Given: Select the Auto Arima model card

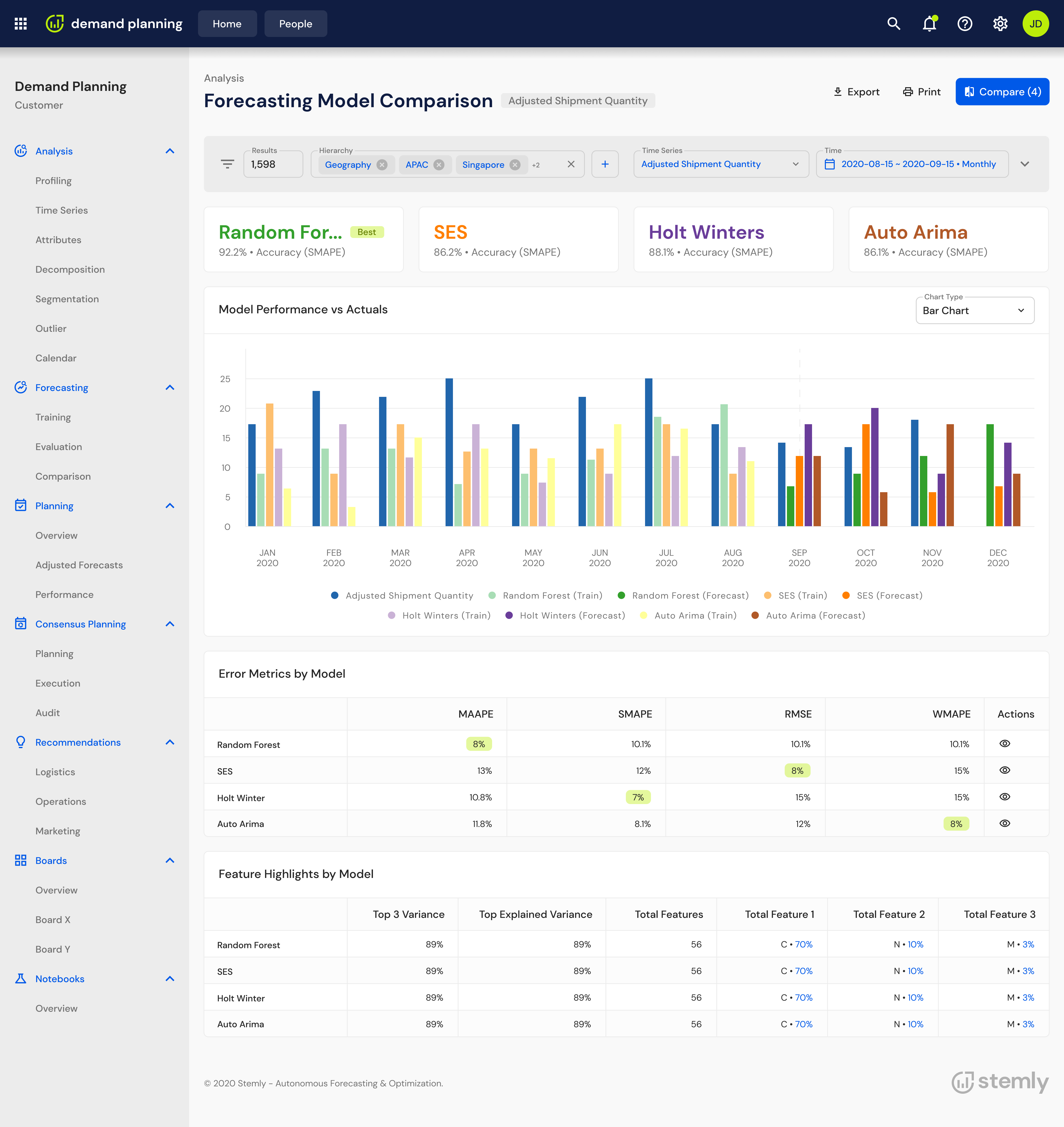Looking at the screenshot, I should pos(948,240).
